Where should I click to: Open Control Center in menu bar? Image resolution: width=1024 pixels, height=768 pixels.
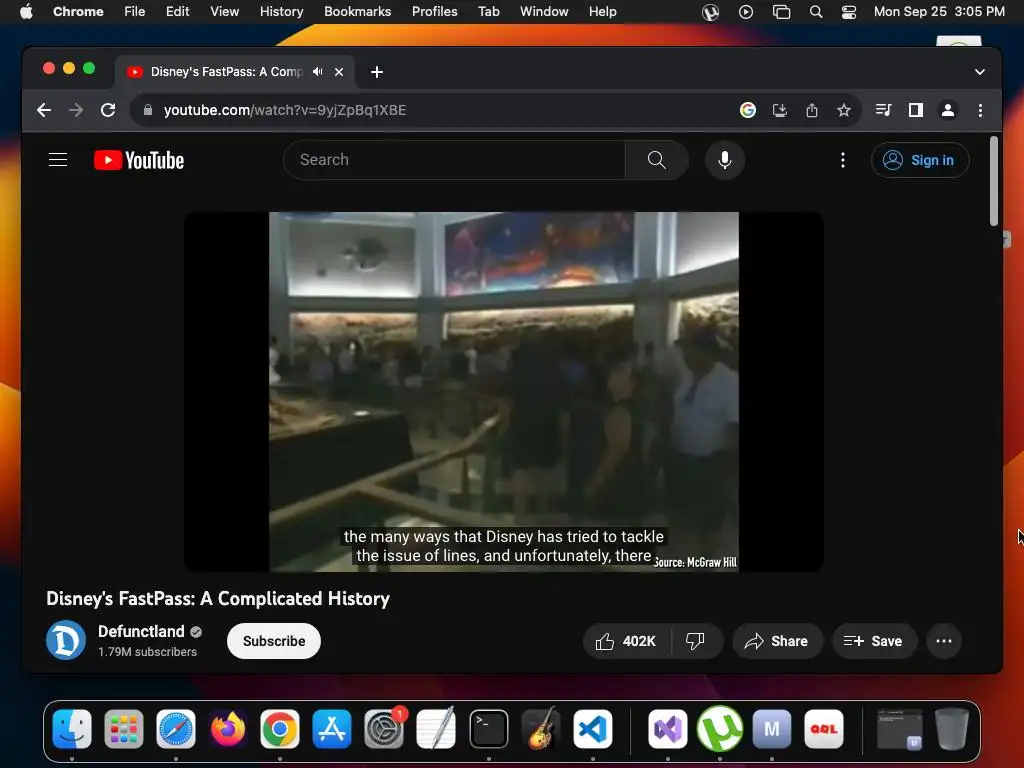coord(848,12)
